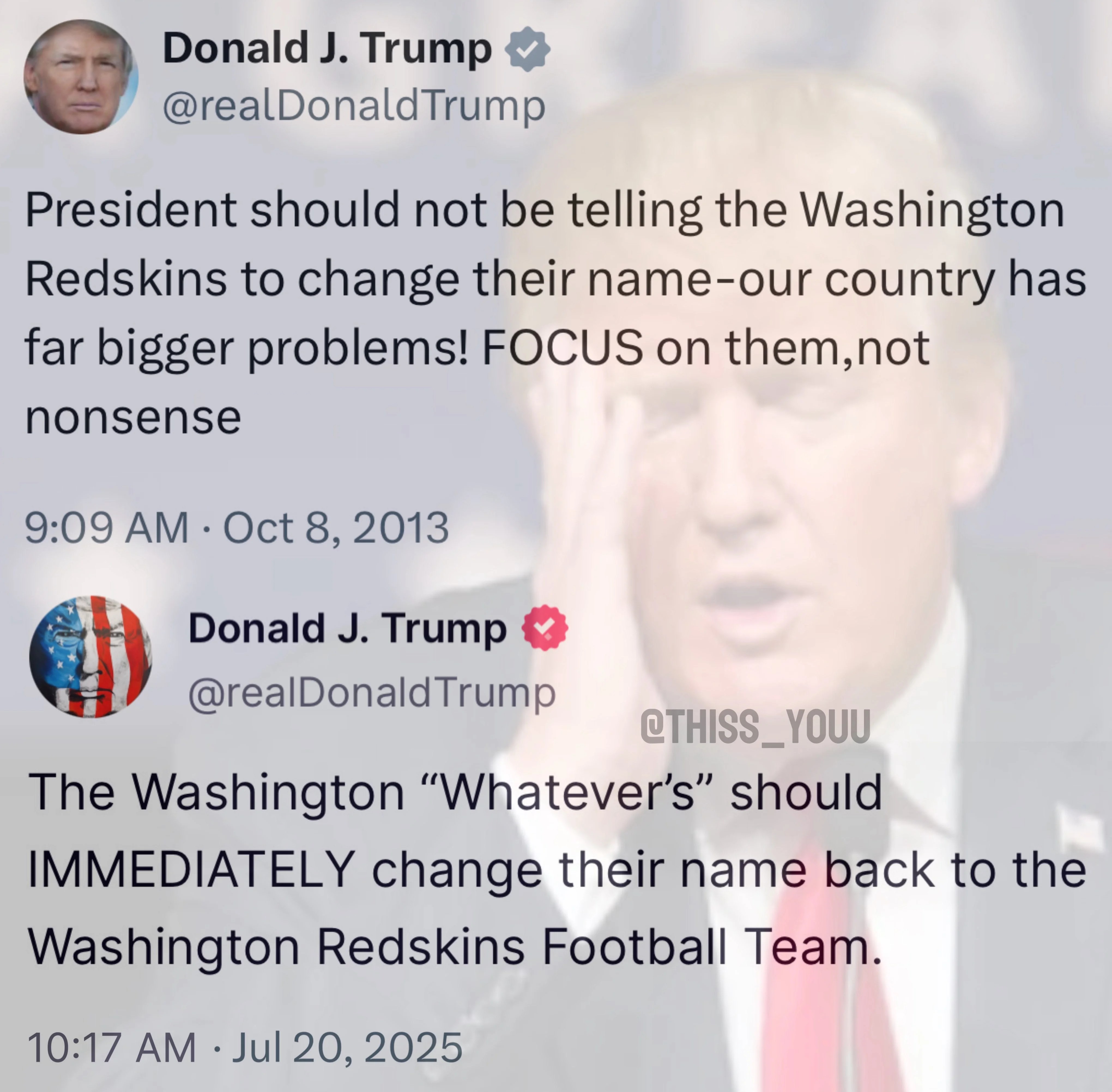Click the red verified badge in the bottom tweet

click(544, 628)
